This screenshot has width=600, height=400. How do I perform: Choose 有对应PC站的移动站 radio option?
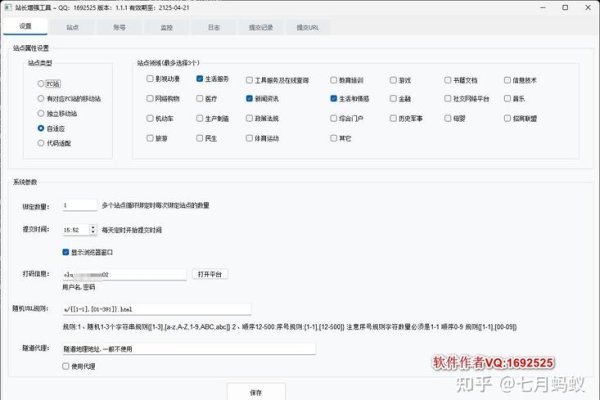click(x=41, y=98)
